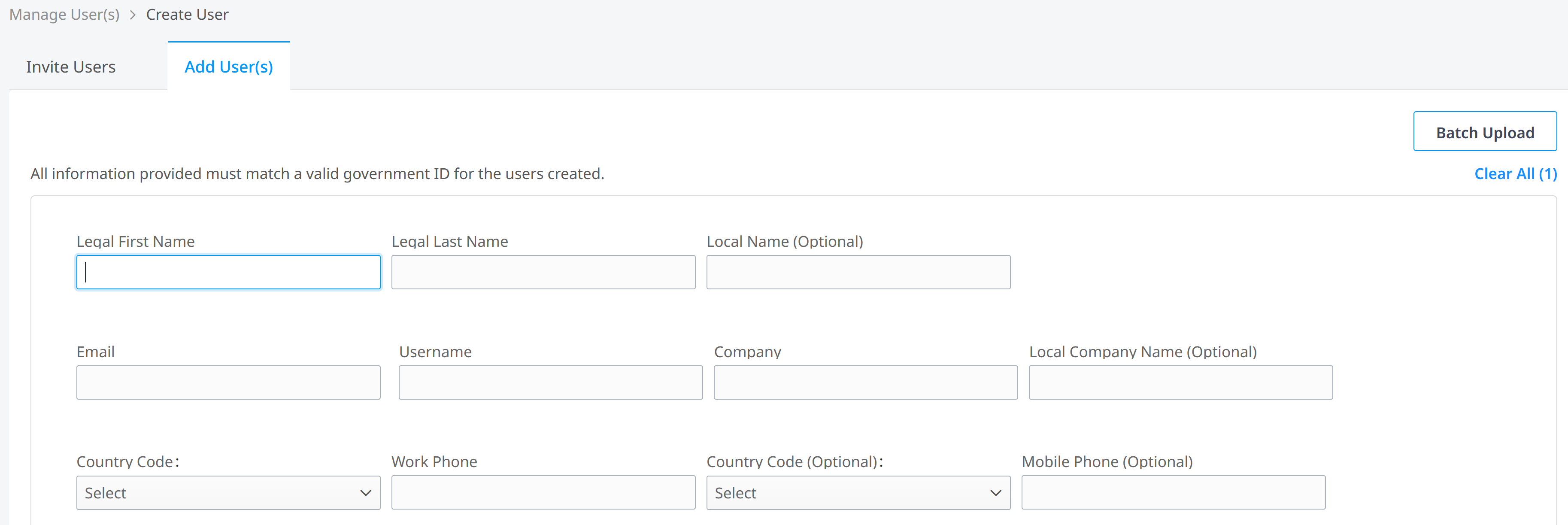Click the Mobile Phone (Optional) field
This screenshot has height=525, width=1568.
coord(1173,493)
